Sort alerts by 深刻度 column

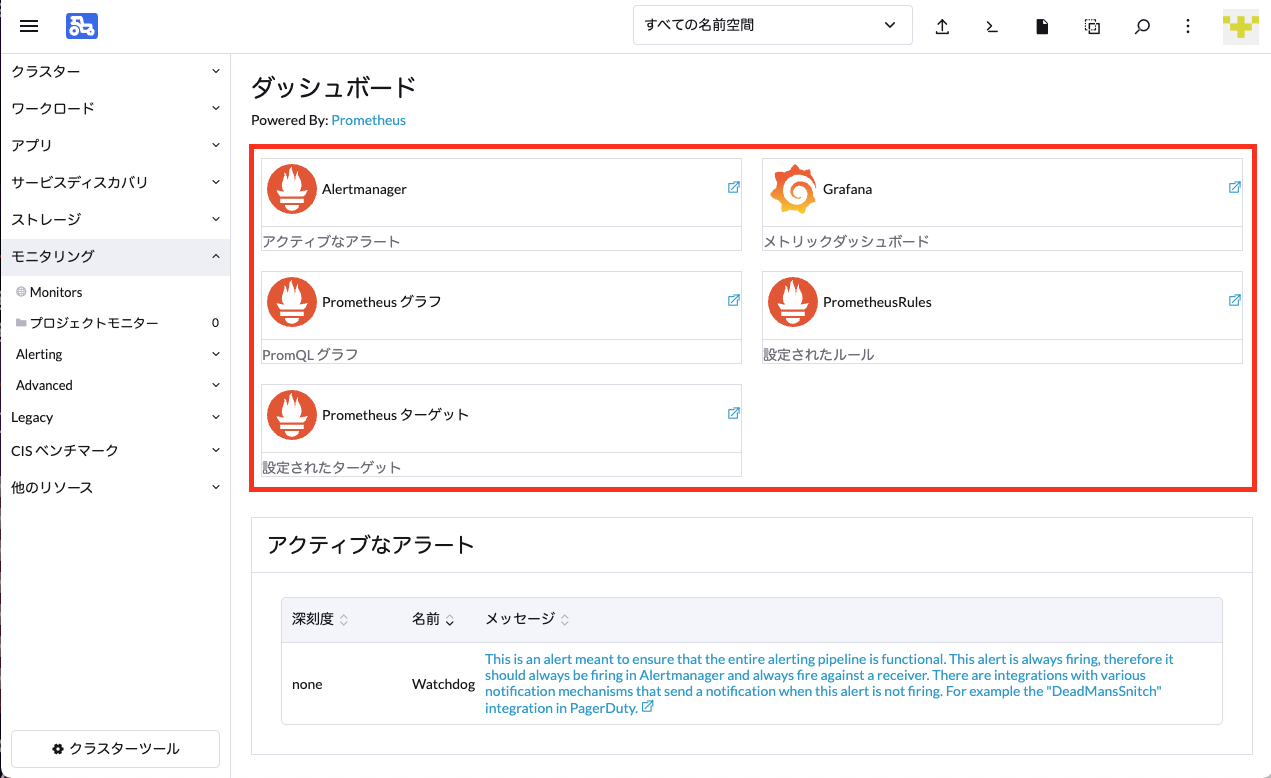[x=320, y=619]
